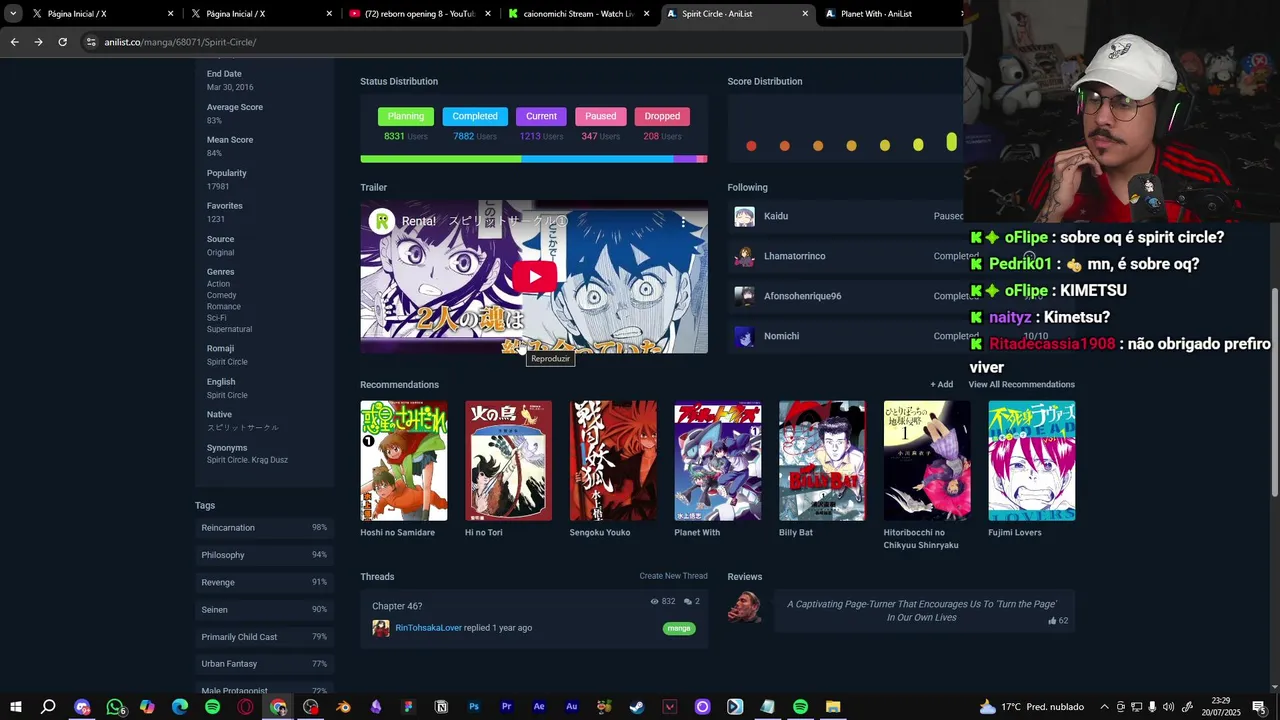Show hidden system tray icons chevron
This screenshot has width=1280, height=720.
coord(1104,707)
